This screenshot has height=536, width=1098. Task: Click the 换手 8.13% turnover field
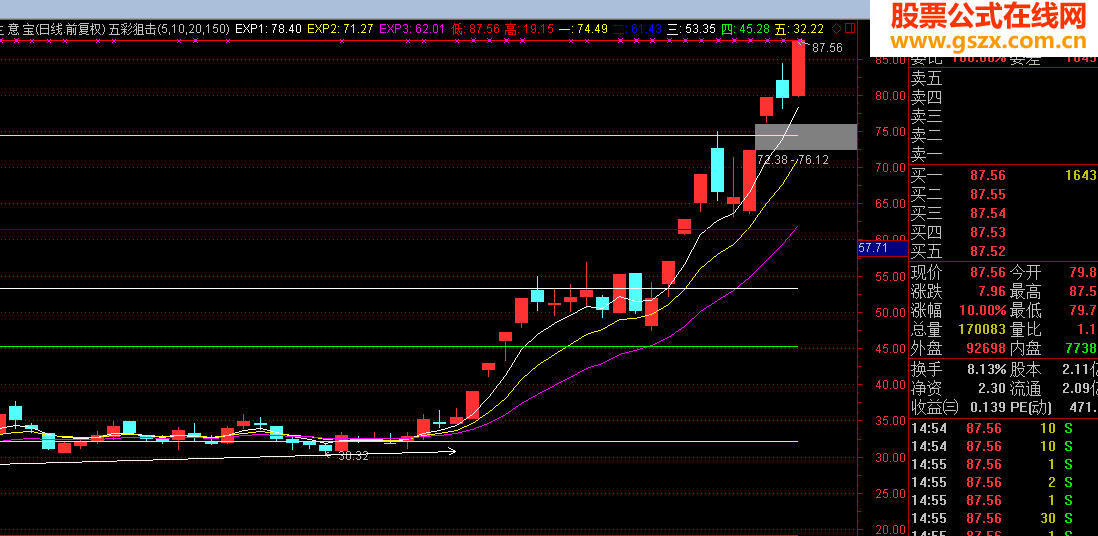click(x=958, y=369)
